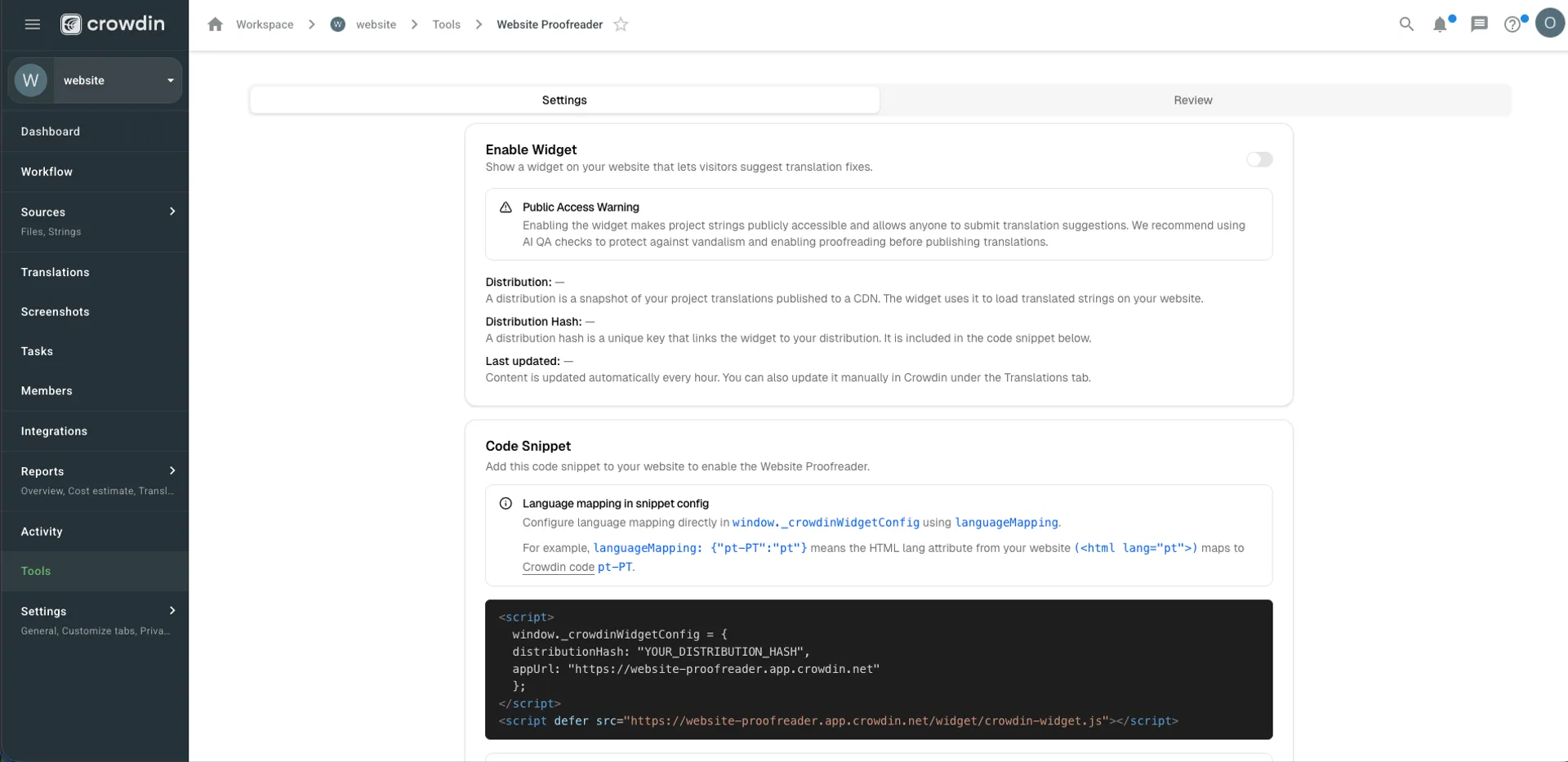The image size is (1568, 762).
Task: Expand the Sources submenu arrow
Action: point(172,212)
